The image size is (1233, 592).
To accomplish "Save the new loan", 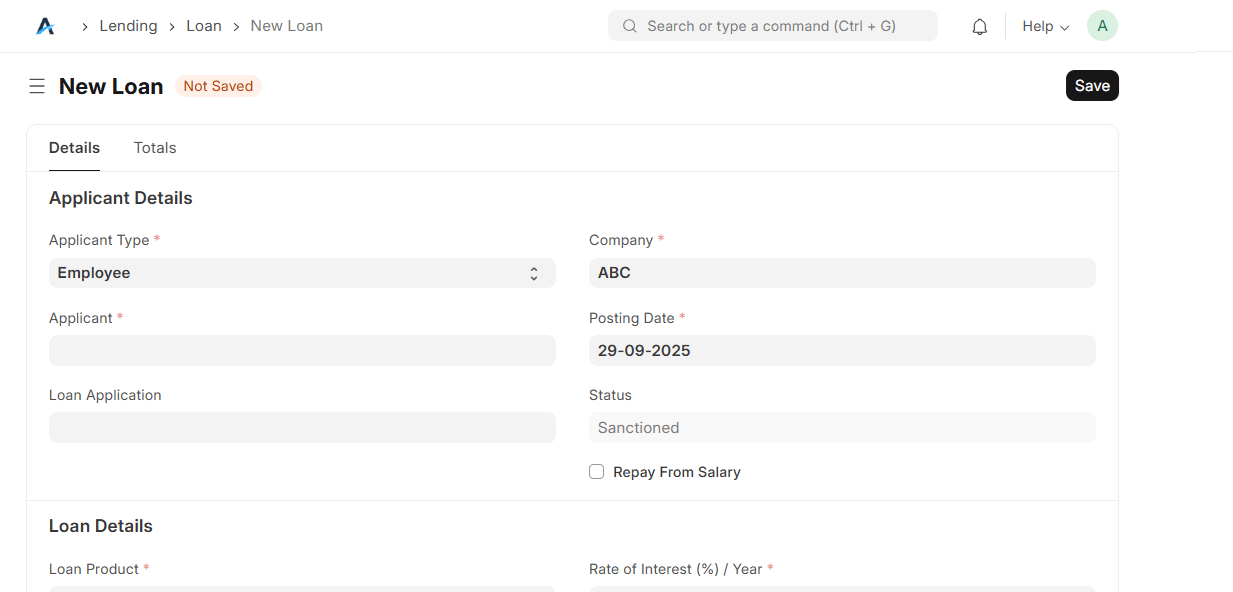I will tap(1092, 86).
